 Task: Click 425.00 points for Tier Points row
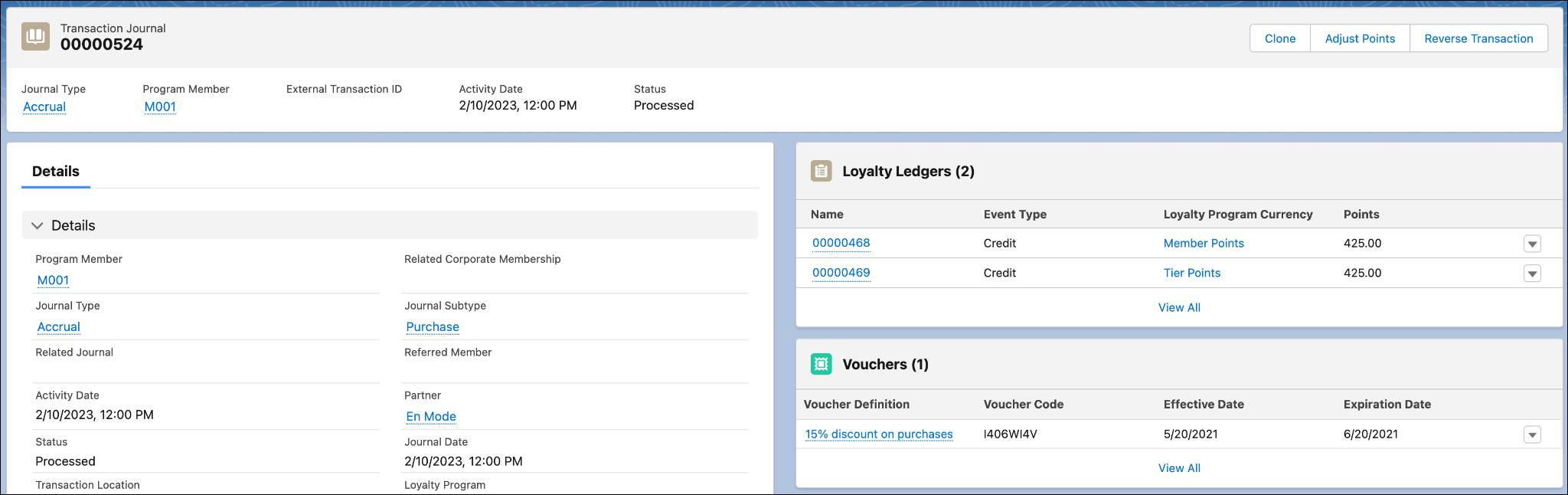click(1363, 273)
